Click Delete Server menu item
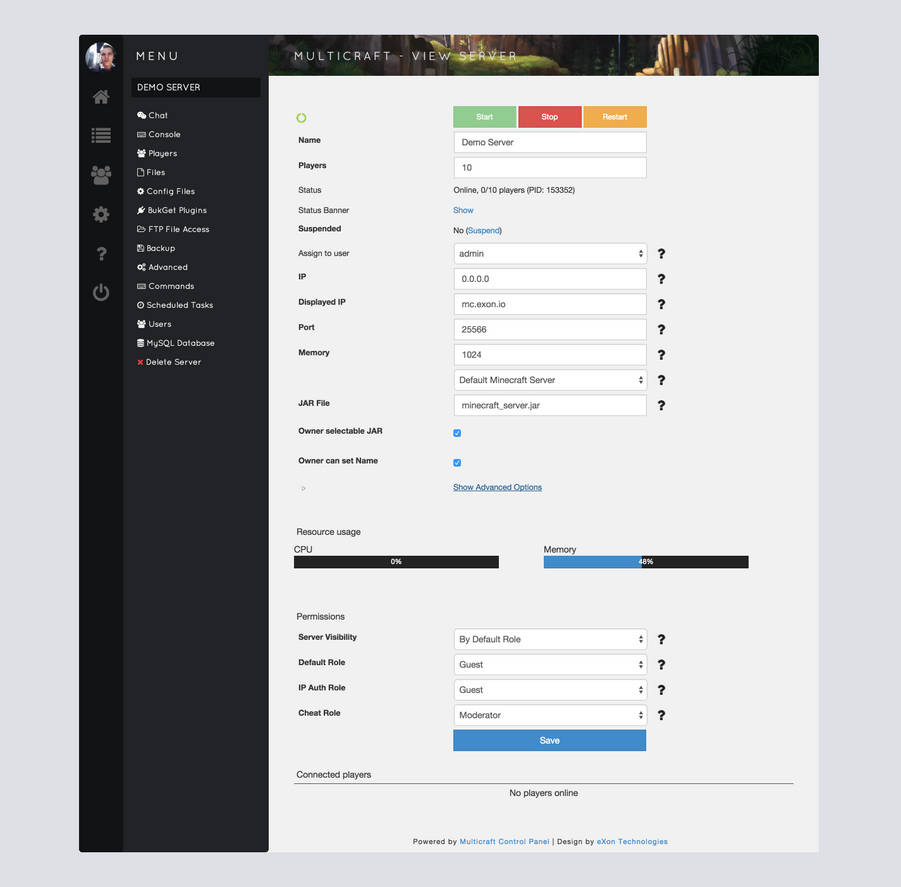Viewport: 901px width, 887px height. tap(169, 361)
